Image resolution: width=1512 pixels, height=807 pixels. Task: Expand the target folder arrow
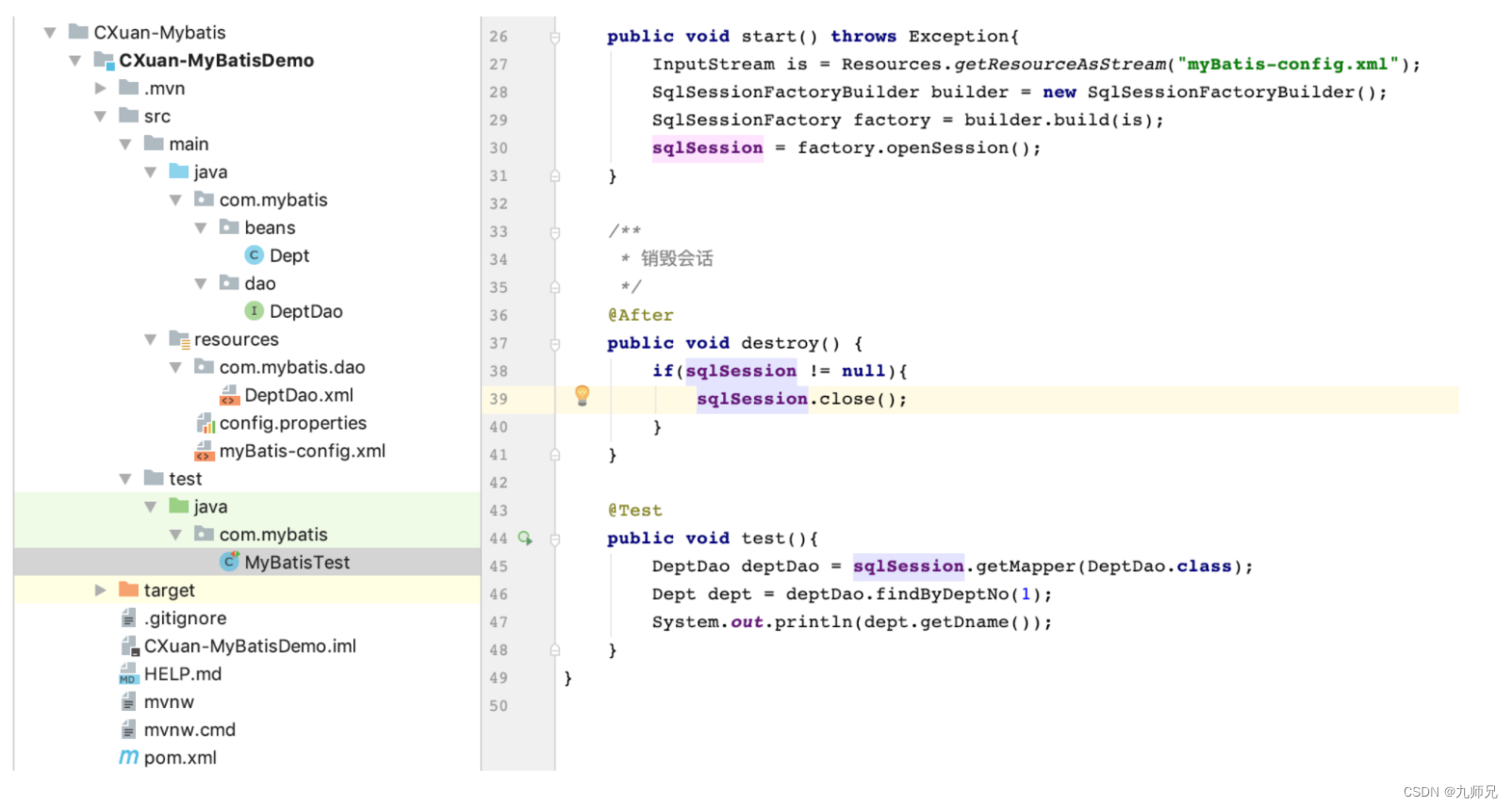100,590
